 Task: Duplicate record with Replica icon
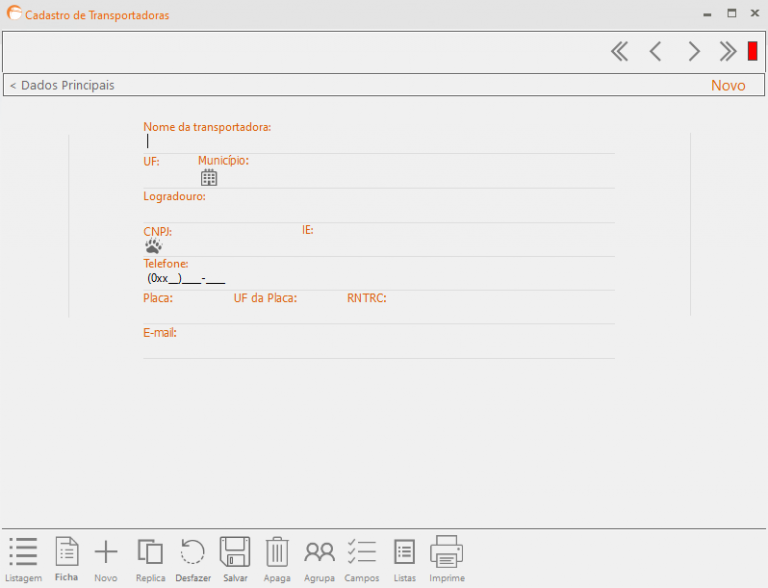(150, 553)
